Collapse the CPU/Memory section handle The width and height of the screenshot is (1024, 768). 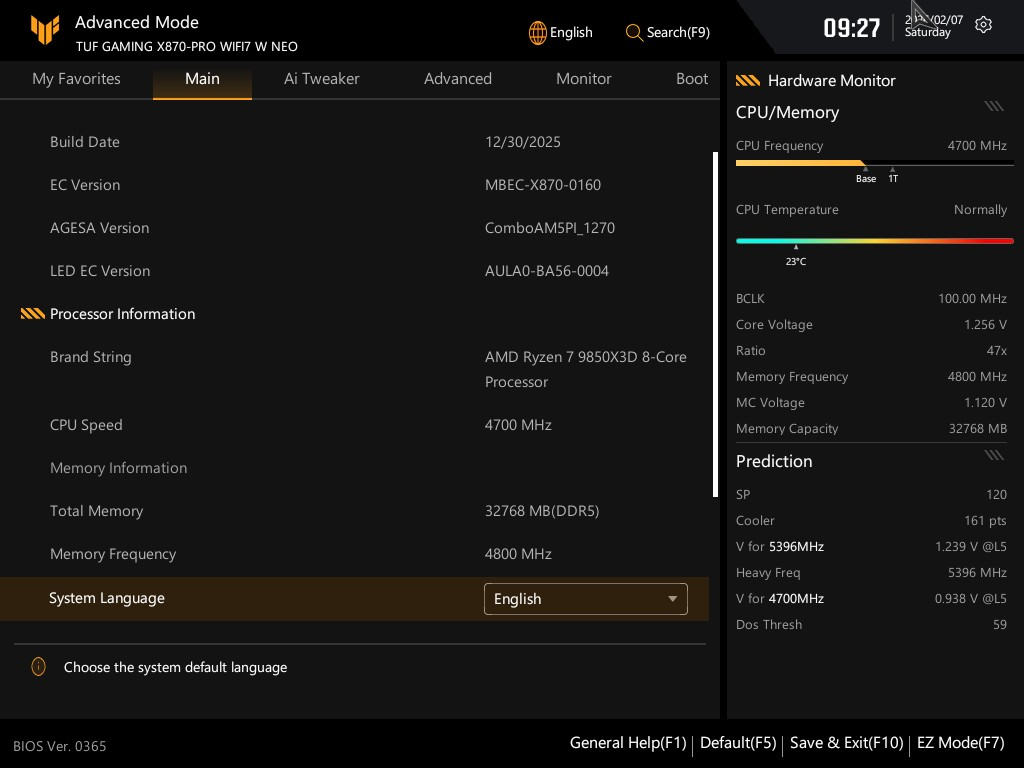pyautogui.click(x=993, y=106)
